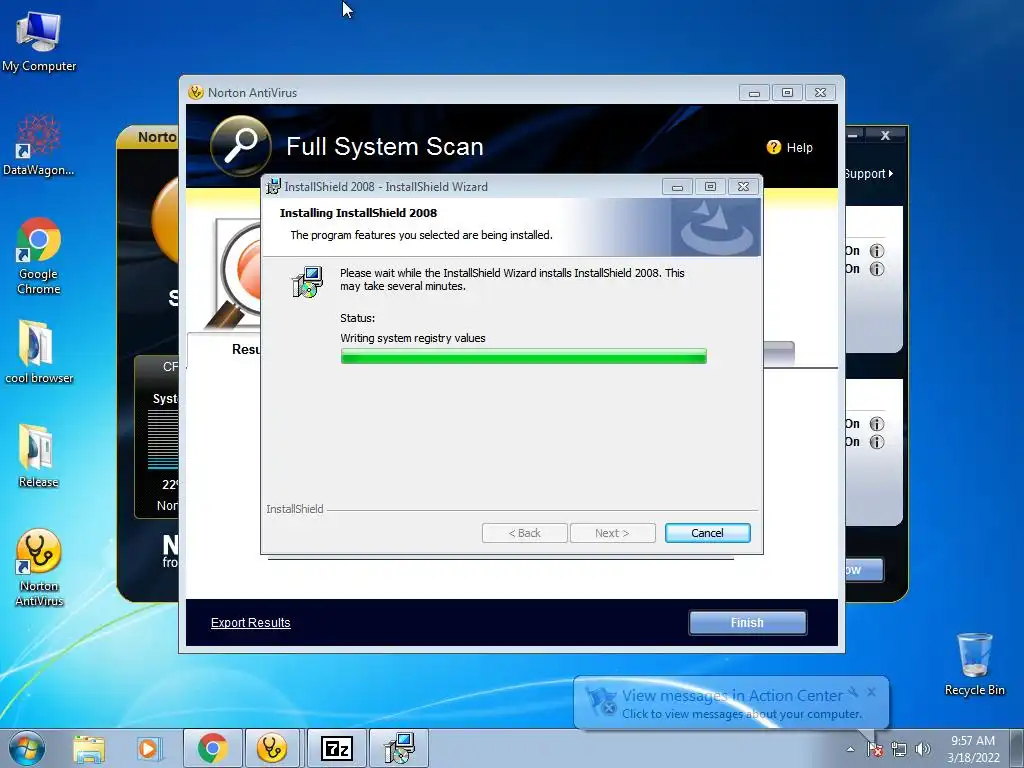This screenshot has height=768, width=1024.
Task: Switch to InstallShield installer taskbar button
Action: (x=399, y=748)
